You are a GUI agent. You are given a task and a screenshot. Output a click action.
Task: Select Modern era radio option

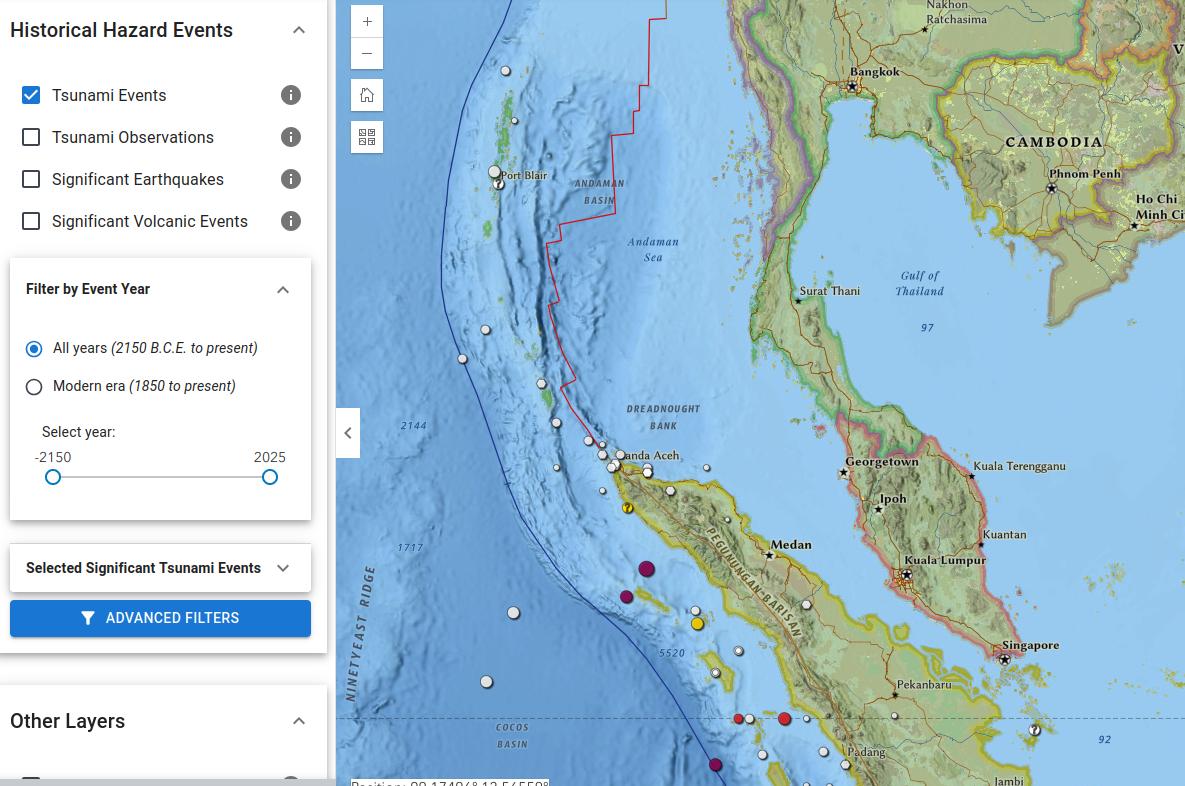[34, 387]
